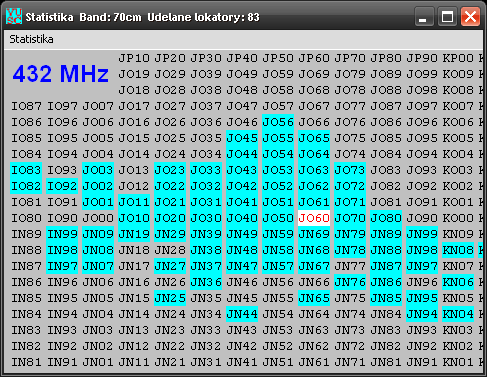Select locator IO92 cell
This screenshot has width=487, height=377.
point(62,186)
